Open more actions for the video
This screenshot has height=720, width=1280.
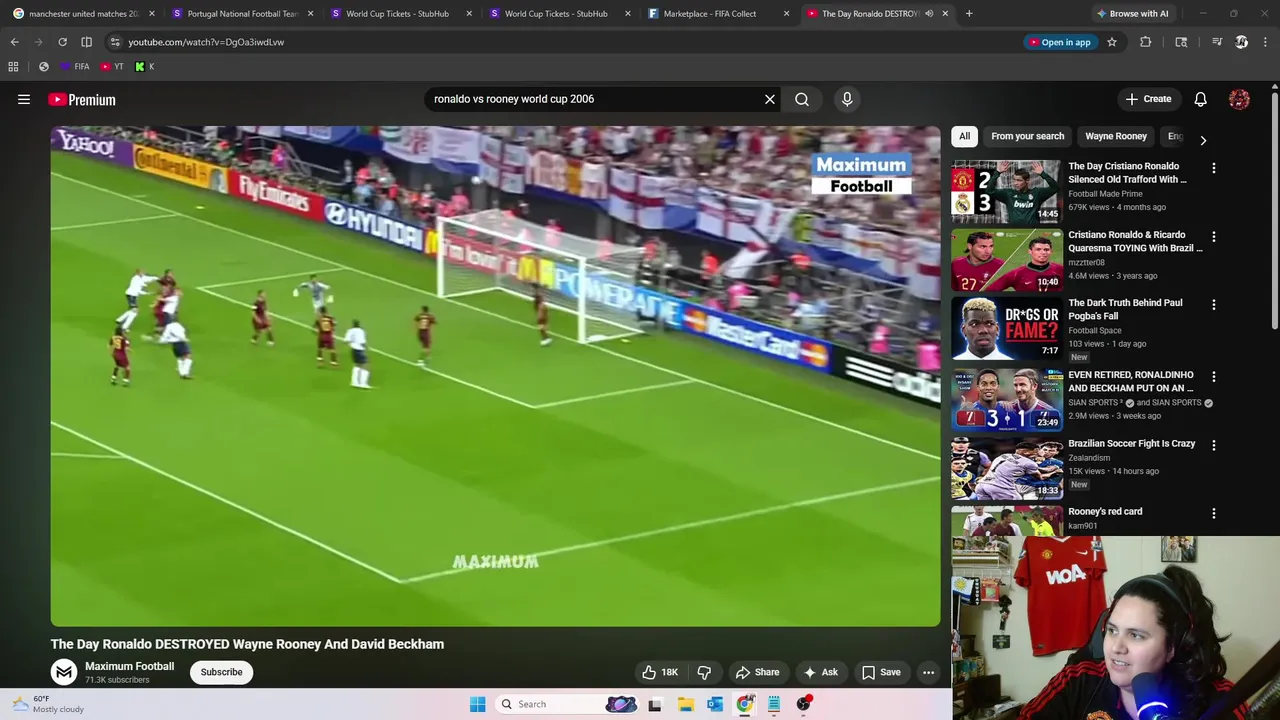click(x=928, y=672)
